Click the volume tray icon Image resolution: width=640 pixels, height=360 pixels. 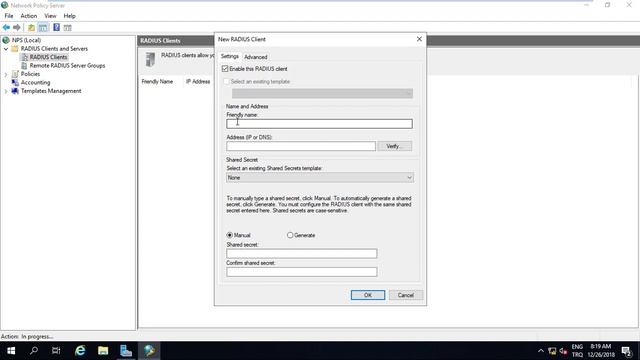coord(564,351)
